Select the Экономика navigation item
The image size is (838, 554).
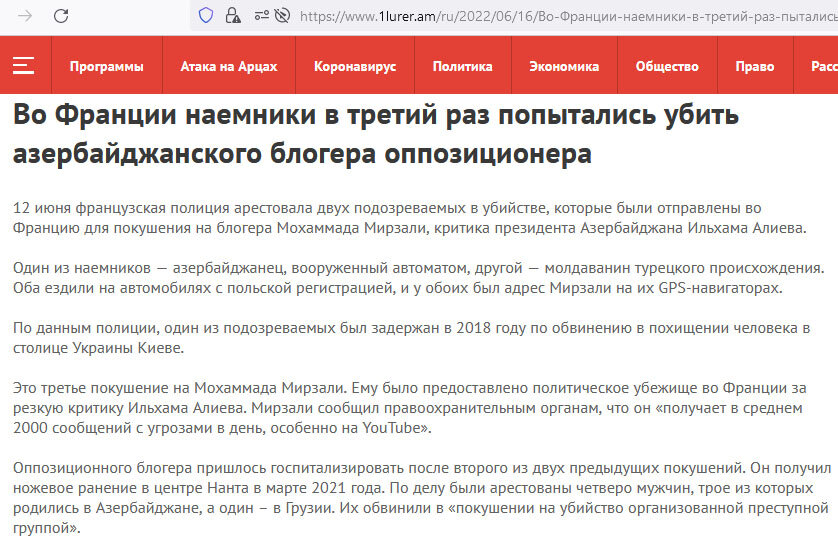click(564, 66)
